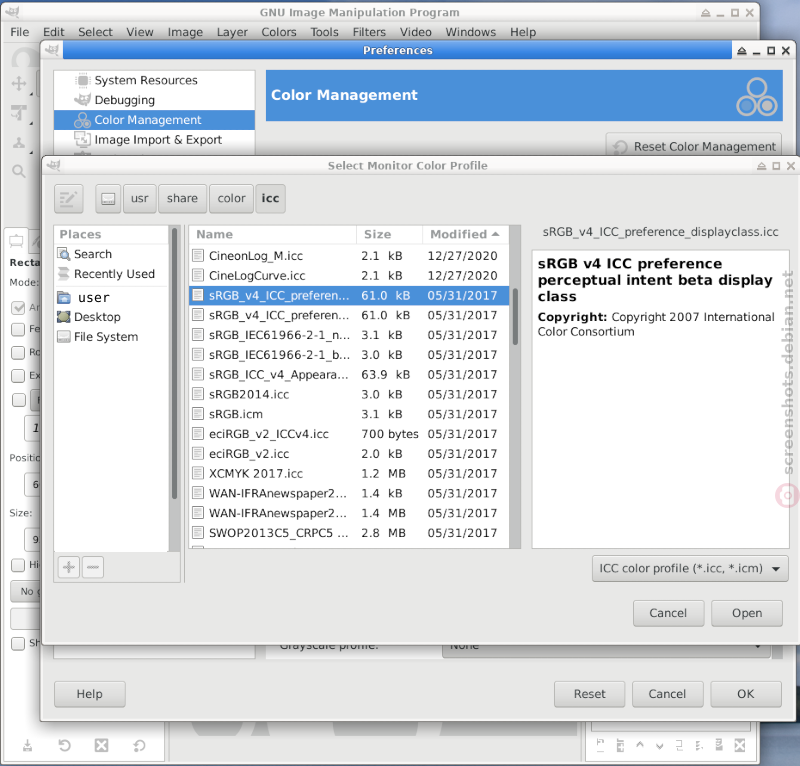The width and height of the screenshot is (800, 766).
Task: Click the Reset button in Preferences
Action: click(589, 694)
